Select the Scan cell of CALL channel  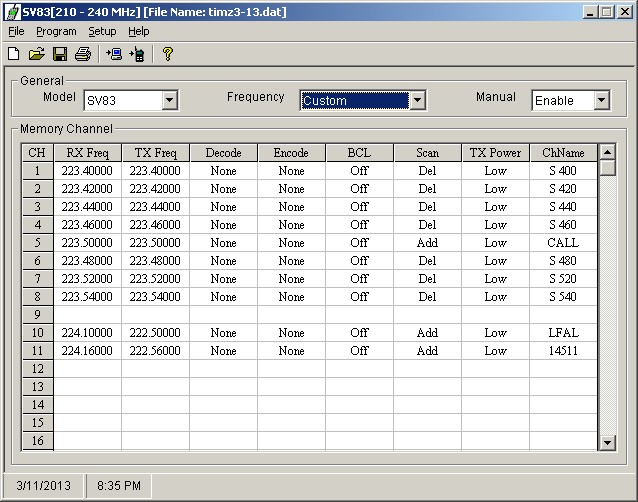pos(427,243)
